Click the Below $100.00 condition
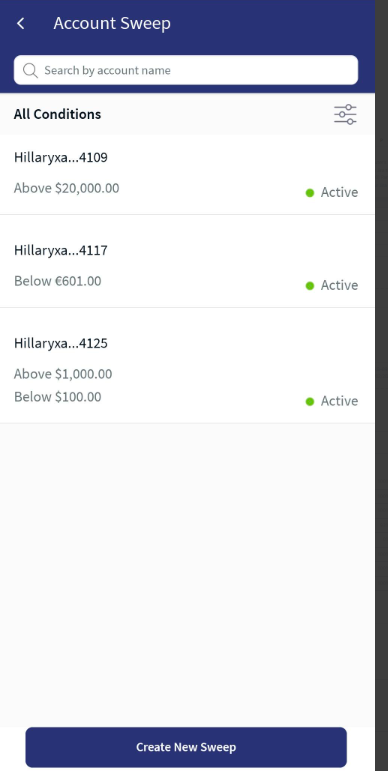 tap(58, 397)
